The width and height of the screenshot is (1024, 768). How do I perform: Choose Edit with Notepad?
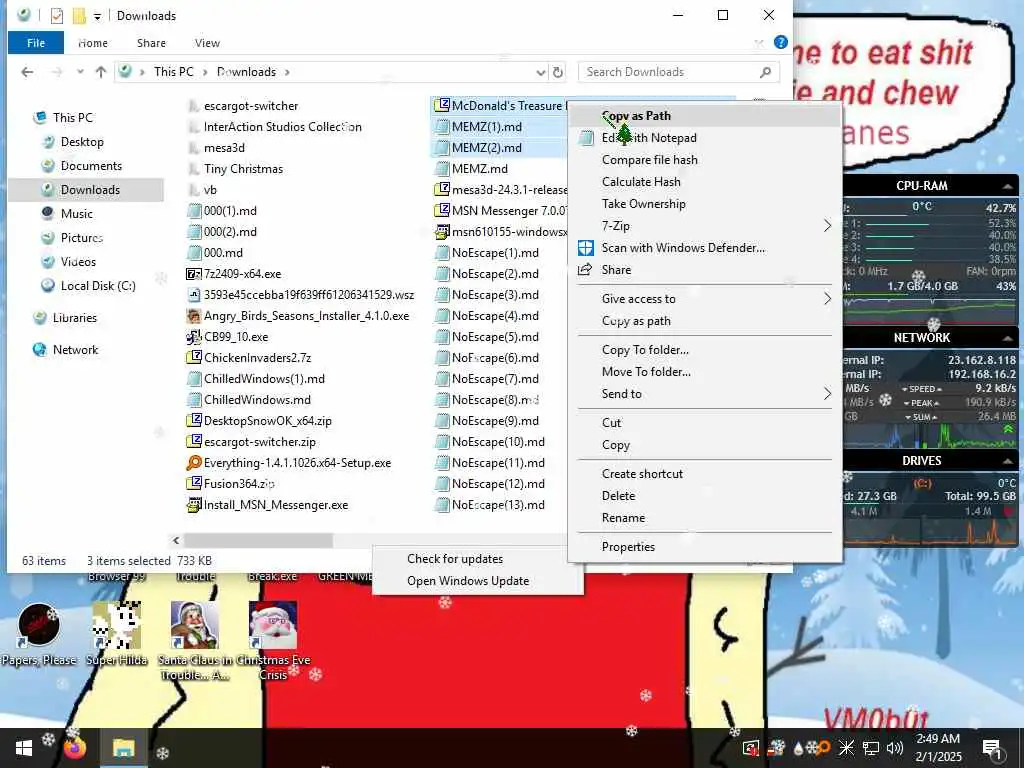704,138
